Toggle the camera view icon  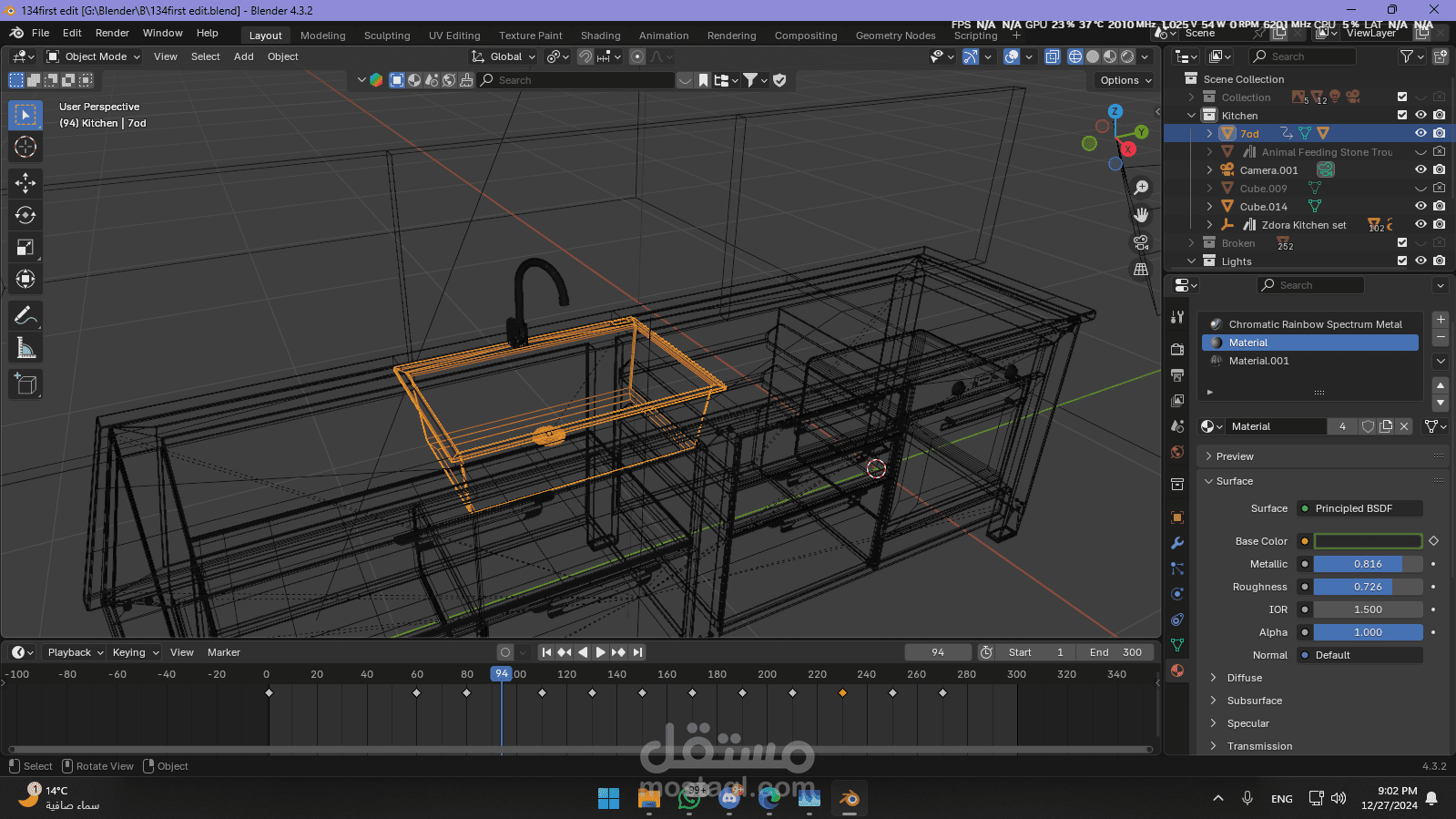pos(1140,242)
